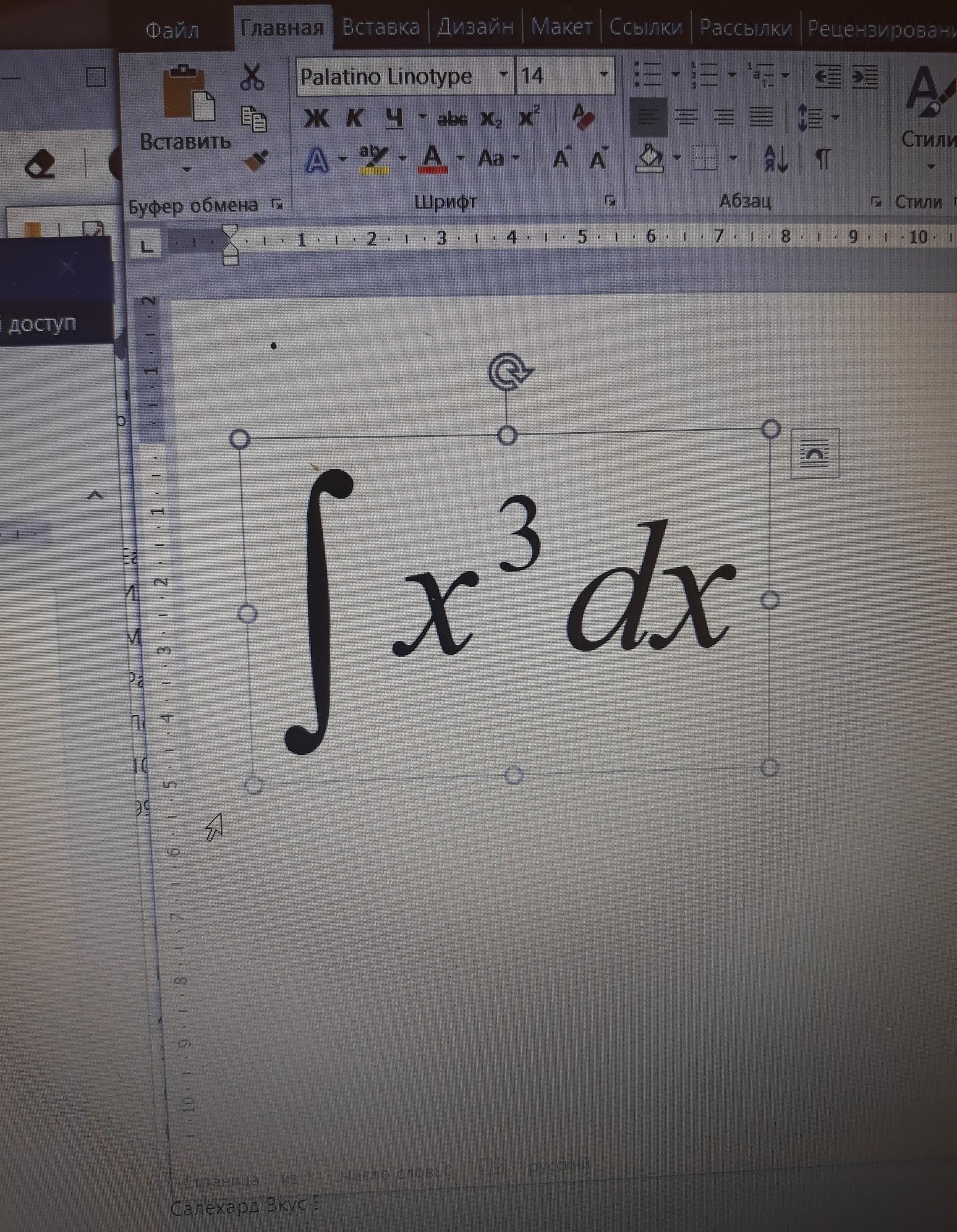This screenshot has width=957, height=1232.
Task: Click the Paste clipboard icon
Action: click(188, 92)
